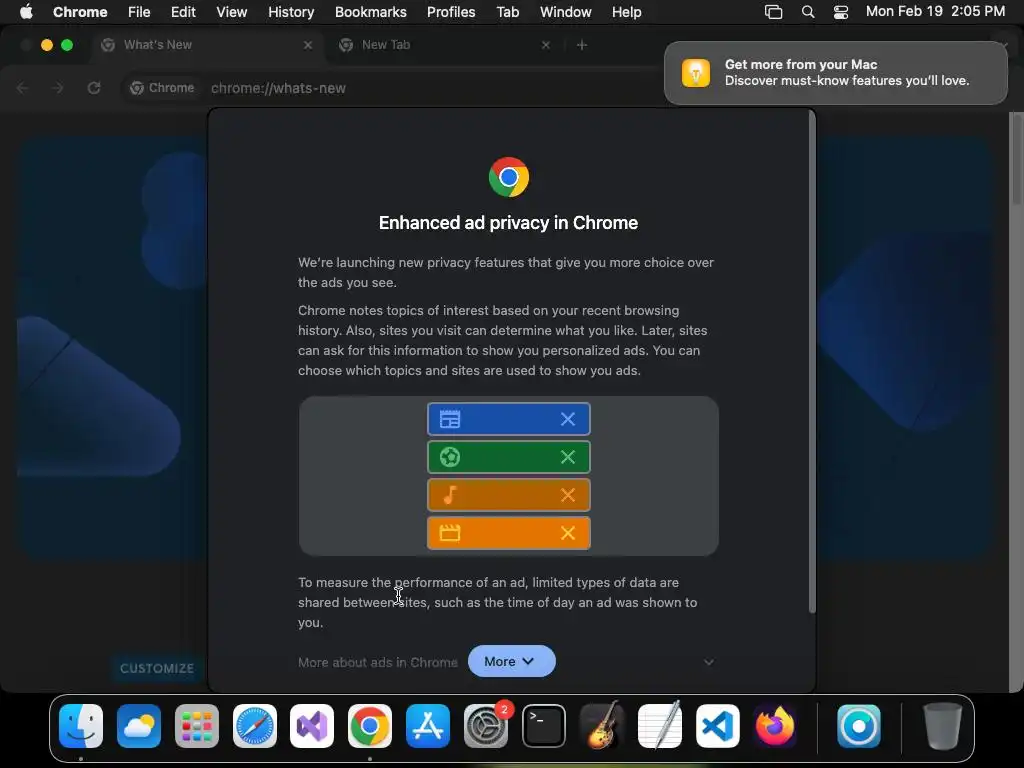Open the Window menu

(566, 12)
